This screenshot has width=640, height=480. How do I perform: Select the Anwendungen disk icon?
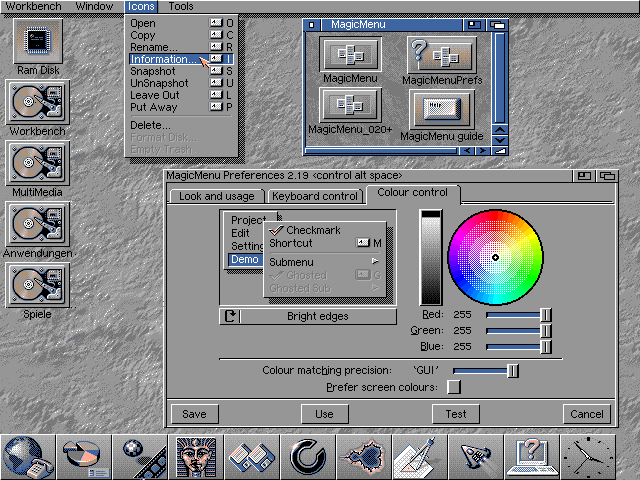pos(38,224)
